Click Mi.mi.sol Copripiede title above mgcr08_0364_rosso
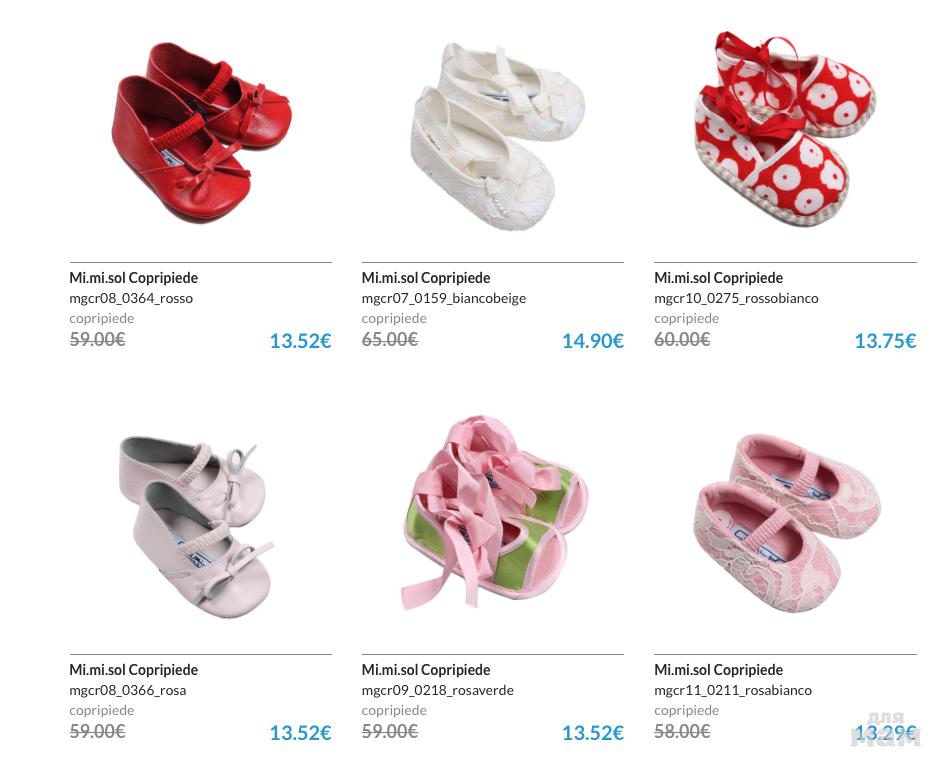 [x=134, y=278]
